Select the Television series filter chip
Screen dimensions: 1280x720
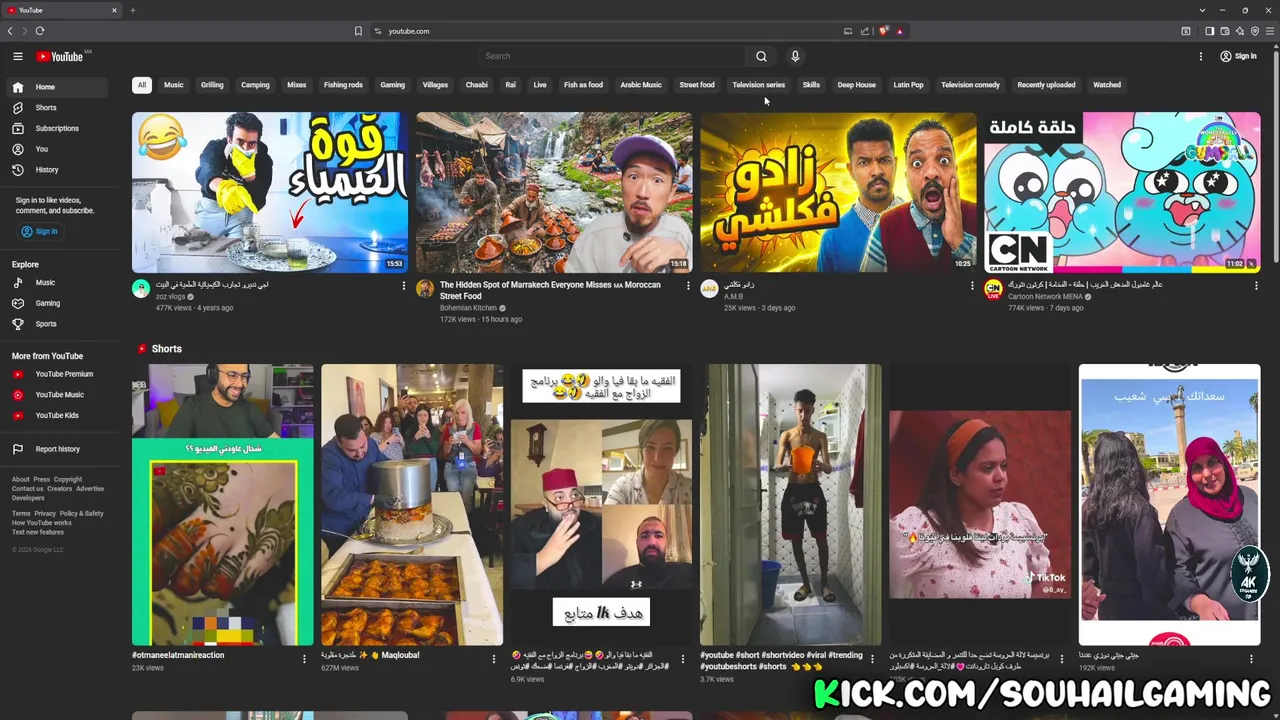click(x=758, y=85)
